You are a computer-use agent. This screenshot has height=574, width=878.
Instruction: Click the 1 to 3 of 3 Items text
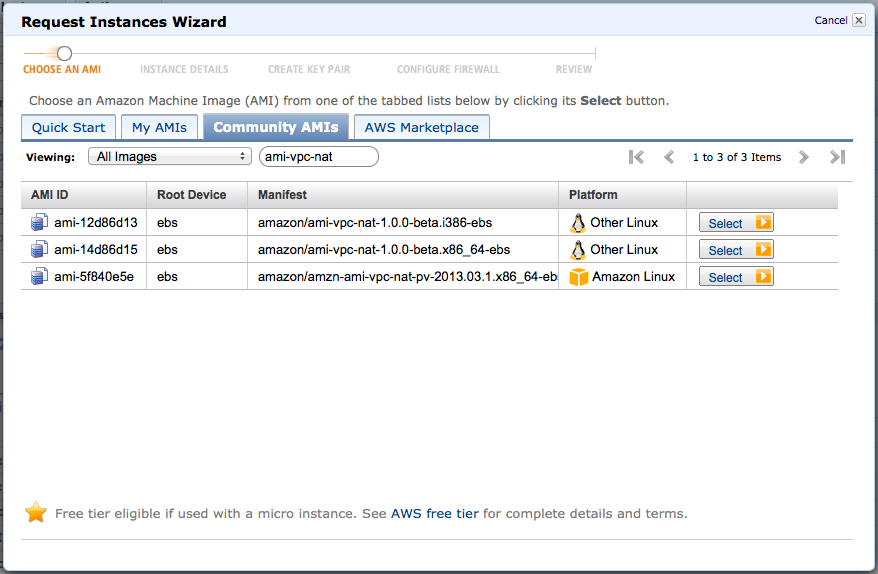coord(736,157)
